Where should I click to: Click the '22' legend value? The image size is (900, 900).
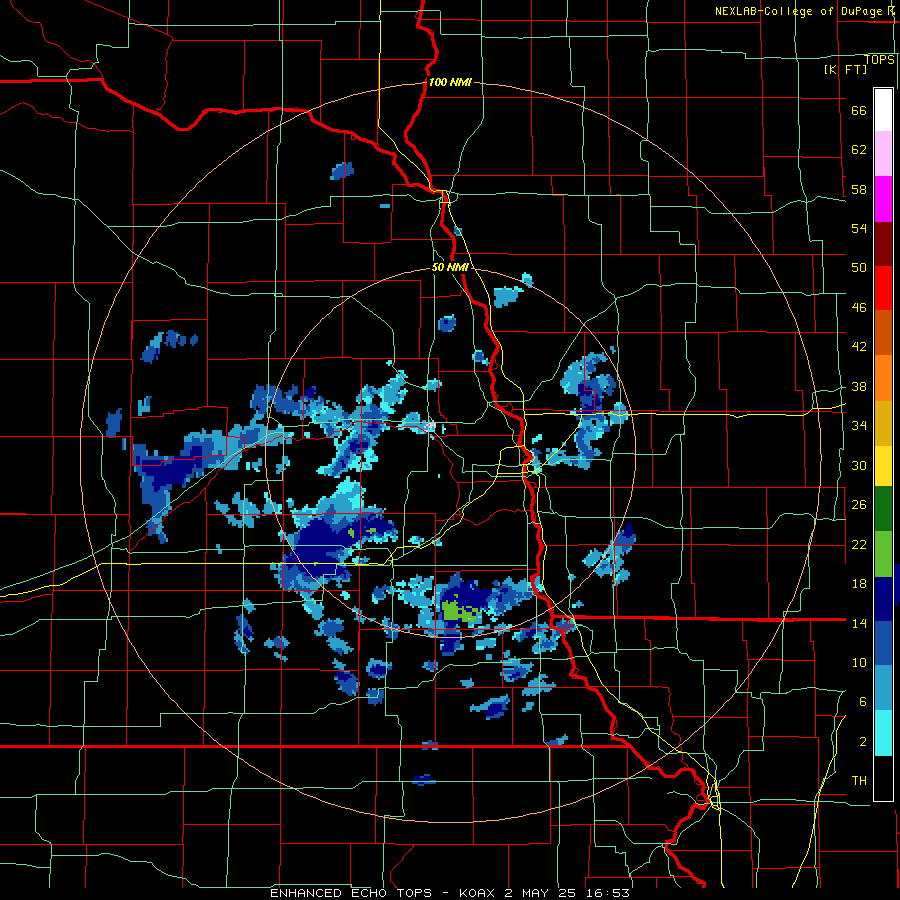click(859, 544)
